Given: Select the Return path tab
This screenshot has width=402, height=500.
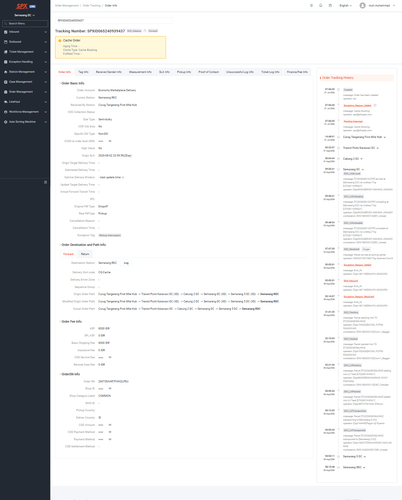Looking at the screenshot, I should [x=85, y=254].
